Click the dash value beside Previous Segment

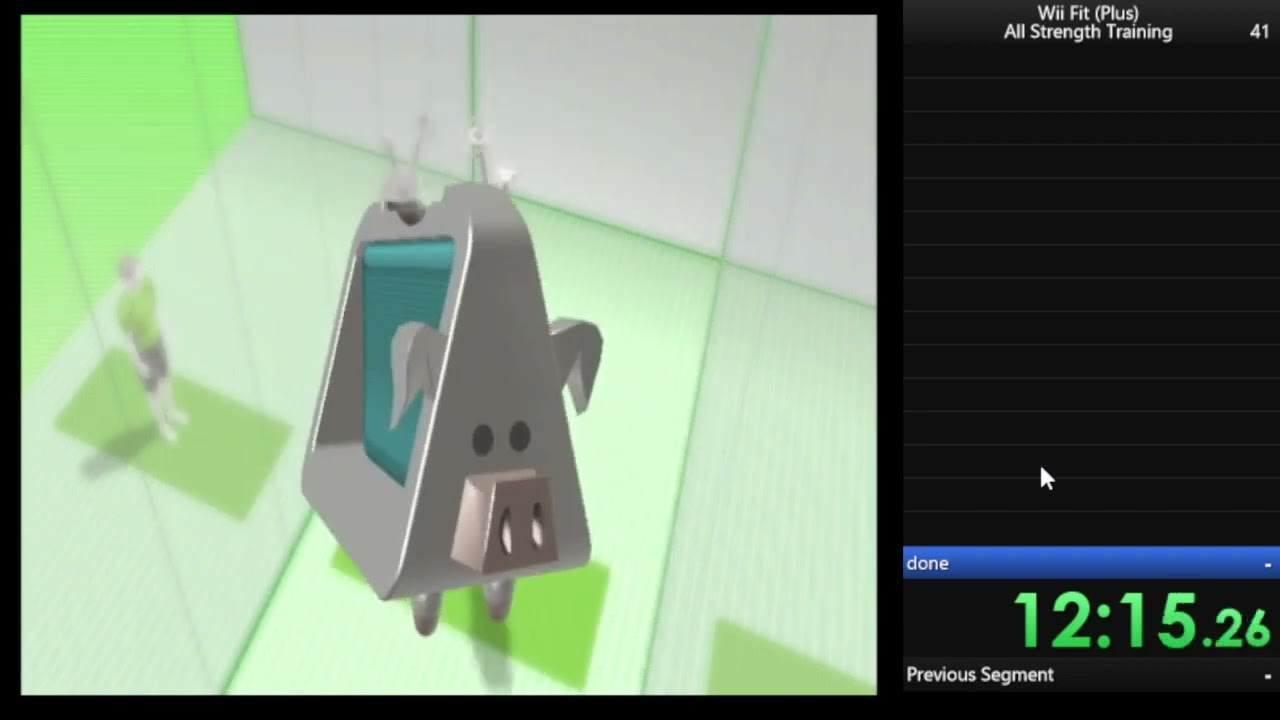click(x=1267, y=676)
